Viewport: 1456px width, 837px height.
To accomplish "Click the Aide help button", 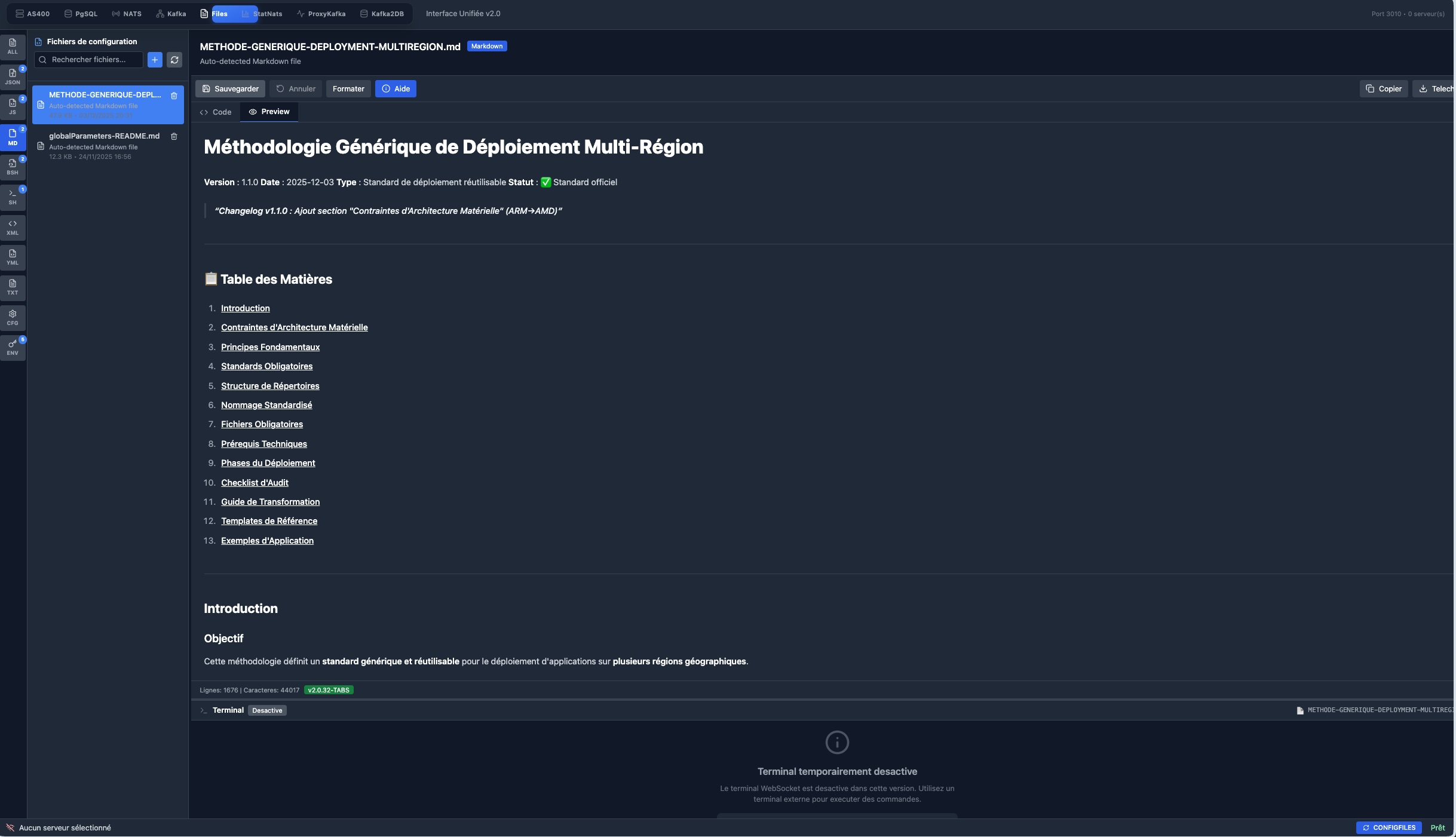I will pos(396,89).
